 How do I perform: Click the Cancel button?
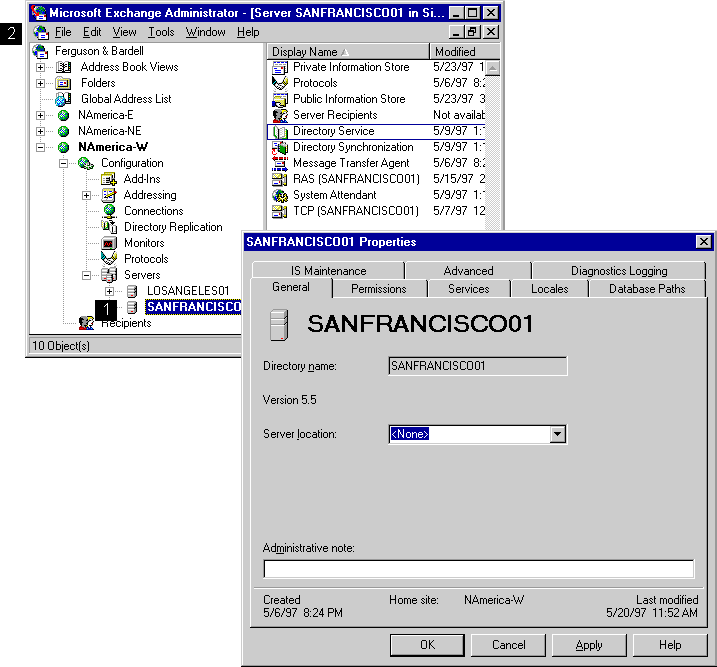click(508, 645)
